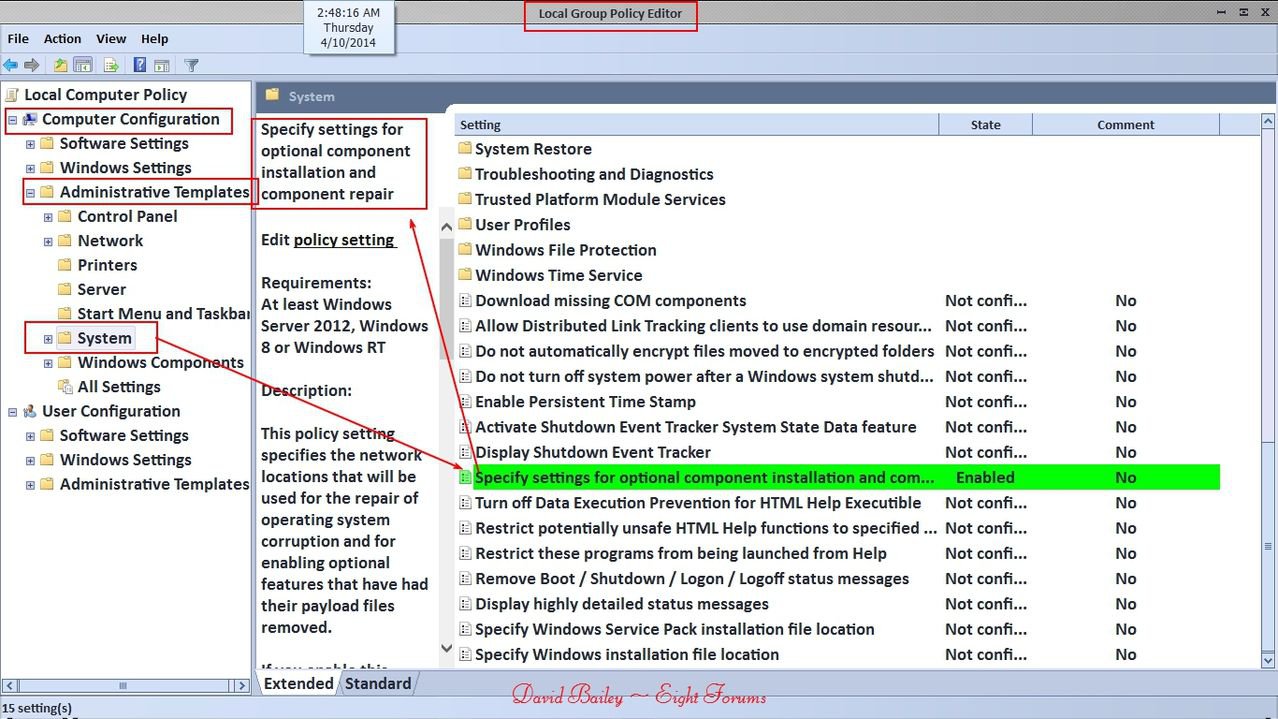Viewport: 1278px width, 719px height.
Task: Click the description pane scroll-up arrow
Action: 447,227
